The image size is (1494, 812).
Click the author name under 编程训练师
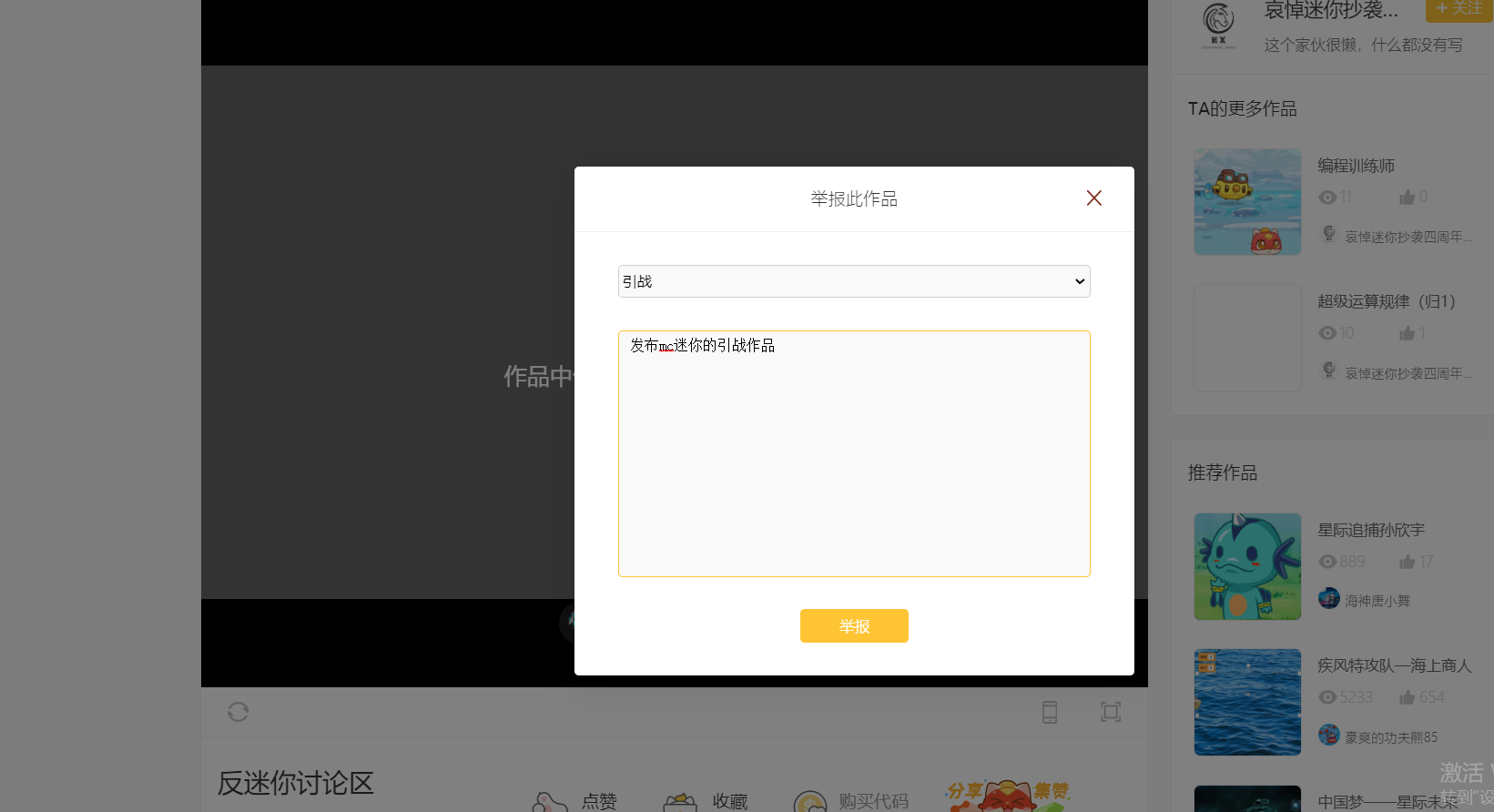1408,237
